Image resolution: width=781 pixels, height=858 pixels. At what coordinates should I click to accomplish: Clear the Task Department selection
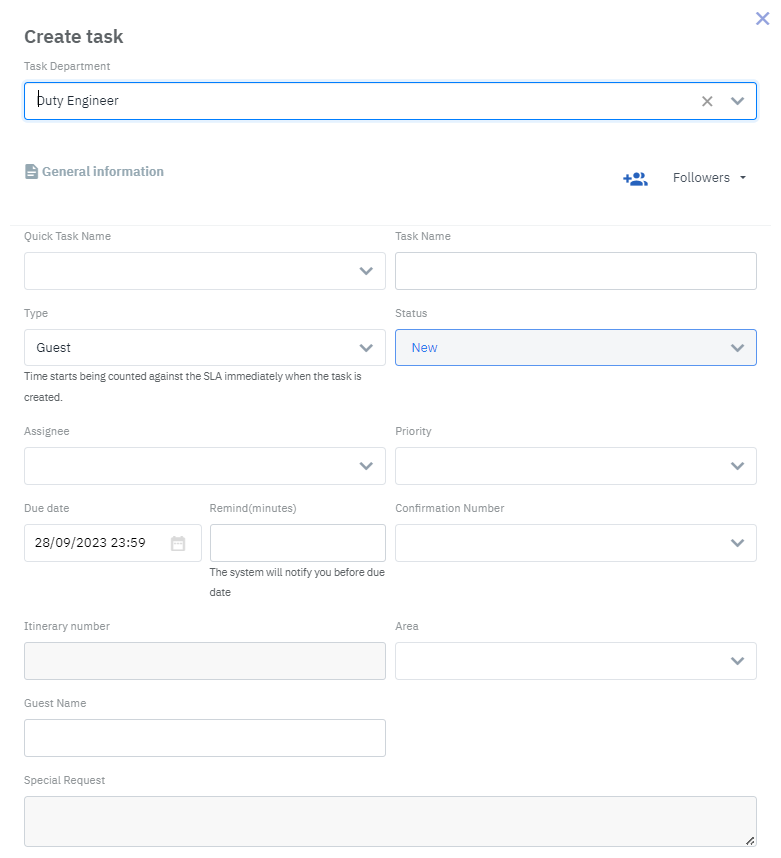(707, 101)
